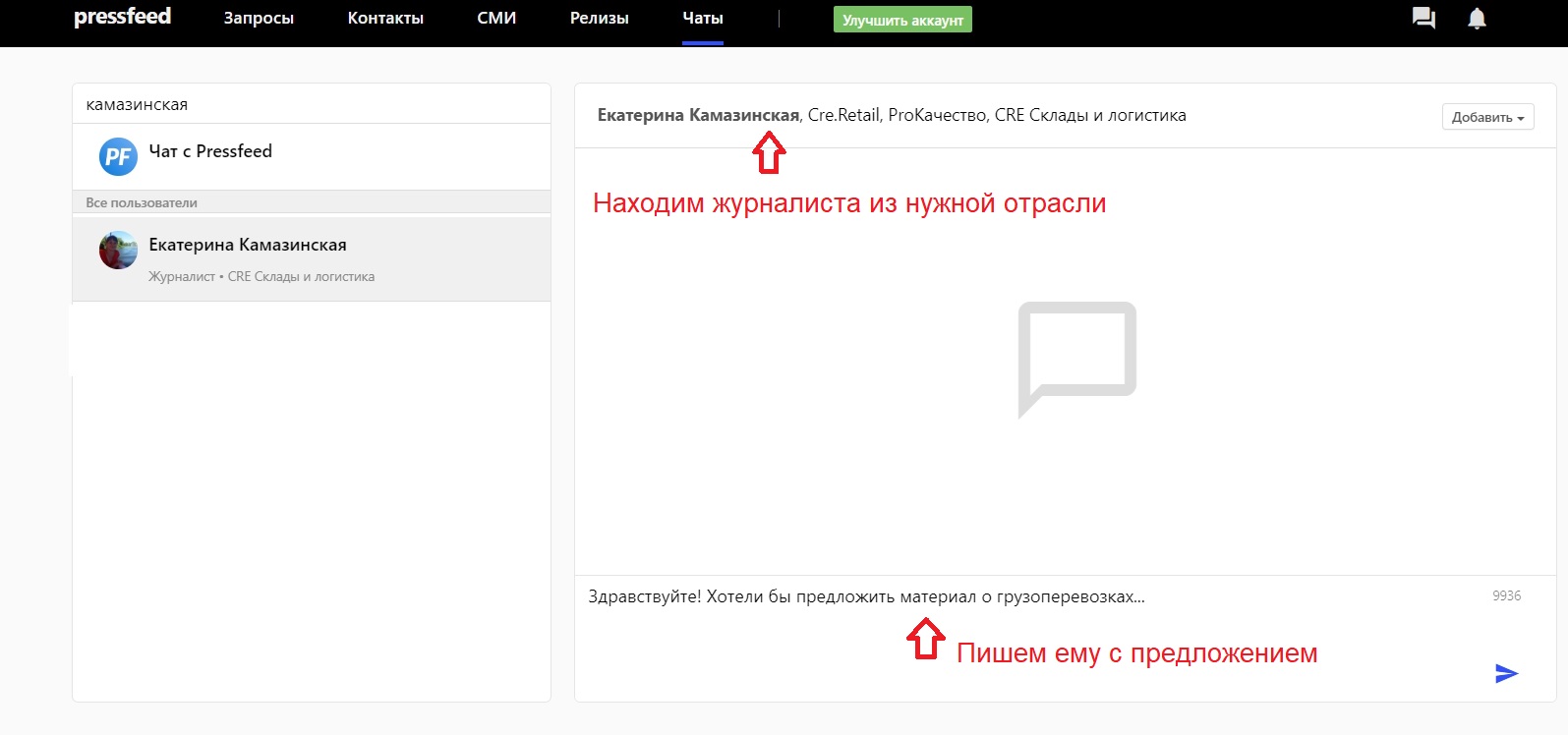
Task: Click Екатерина Камазинская's profile photo in user list
Action: coord(118,251)
